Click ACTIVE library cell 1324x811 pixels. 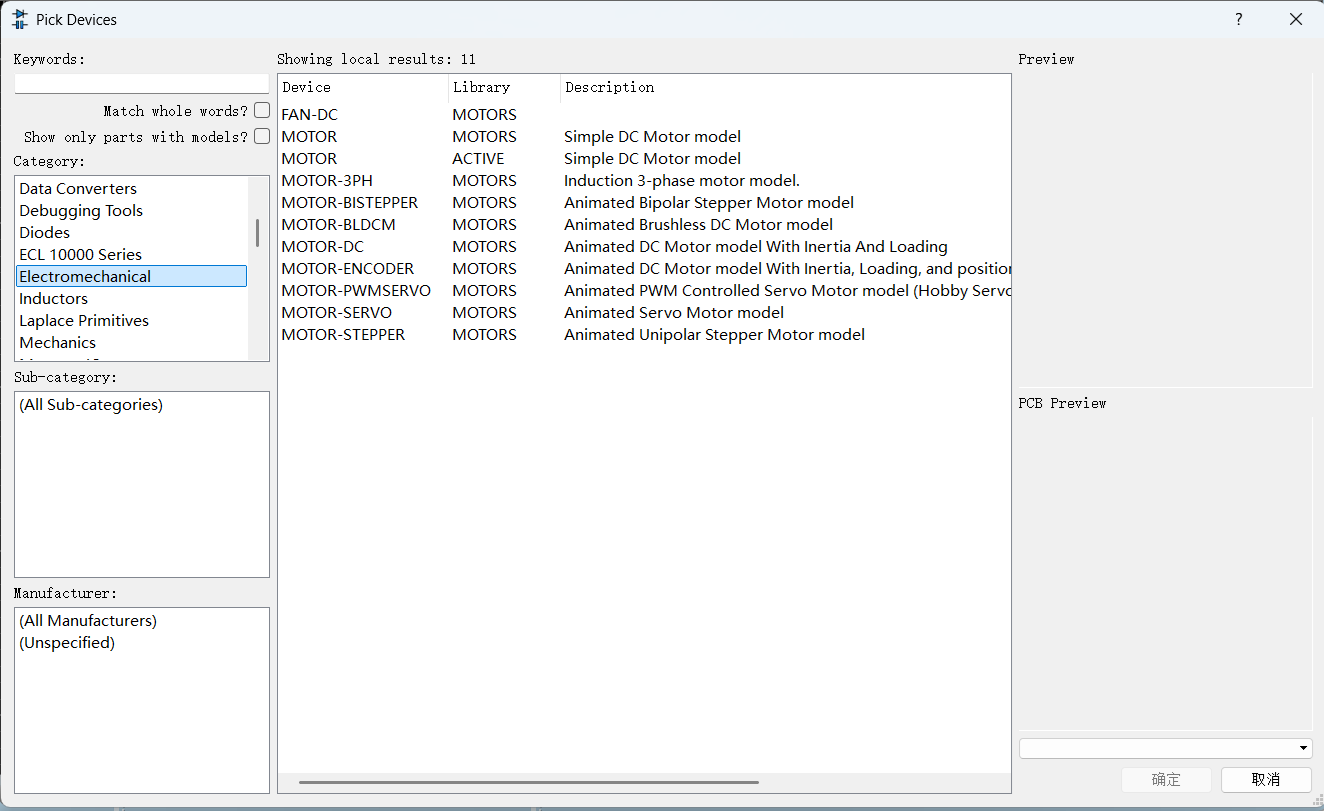pyautogui.click(x=478, y=158)
